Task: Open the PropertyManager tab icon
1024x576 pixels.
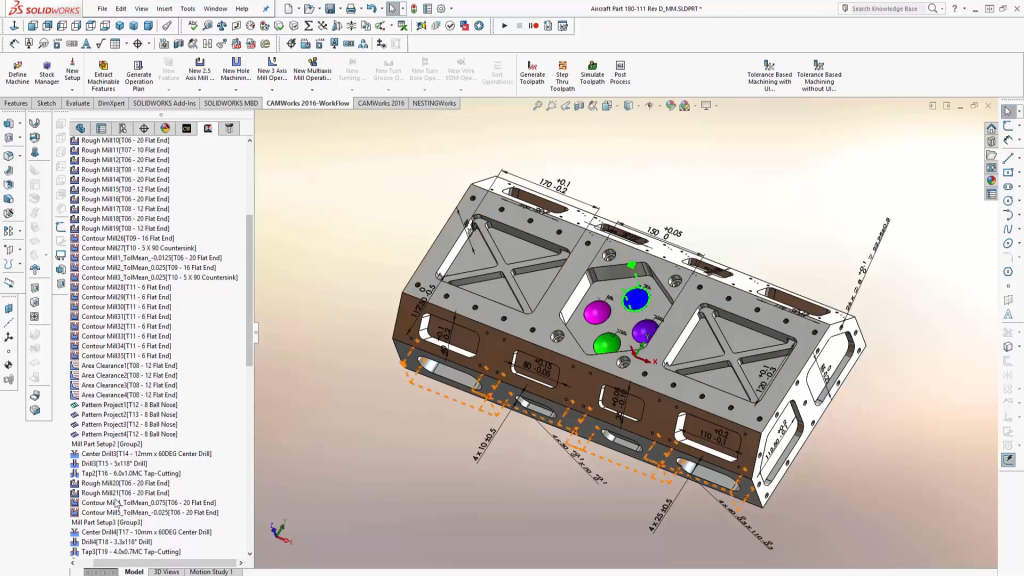Action: point(101,129)
